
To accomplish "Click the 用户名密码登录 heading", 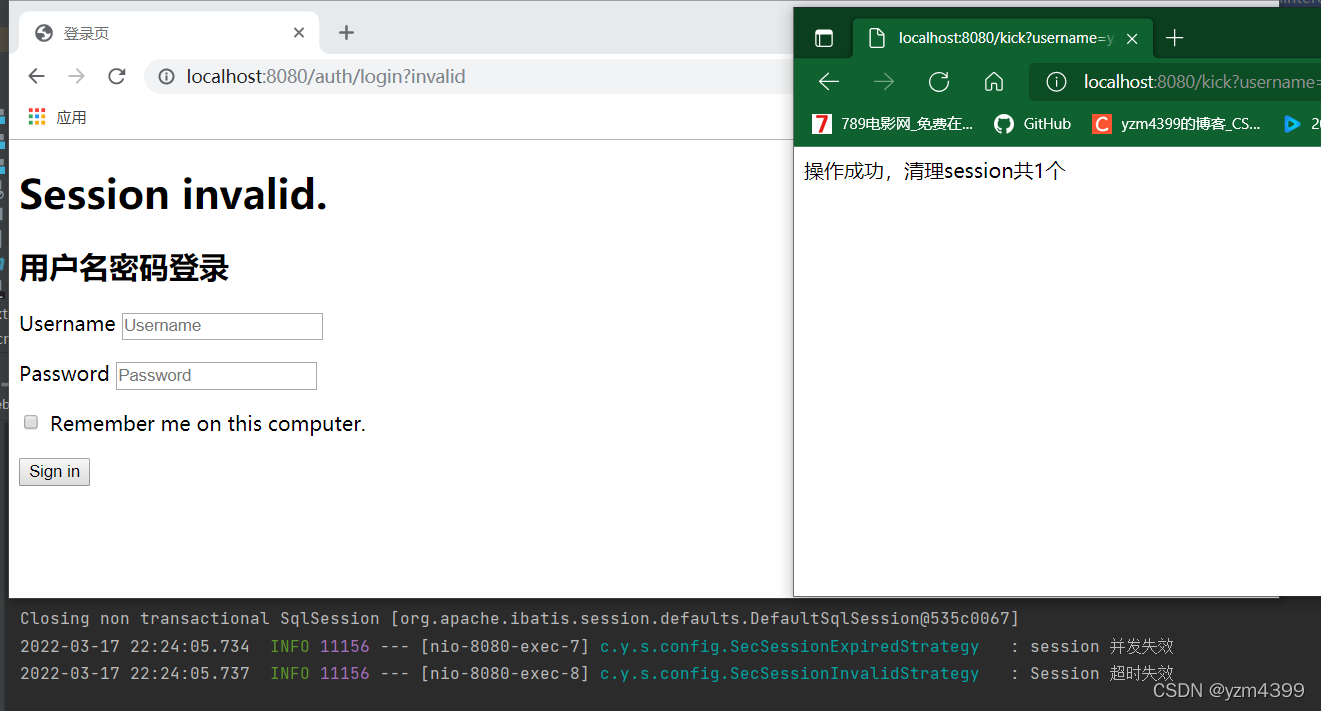I will pyautogui.click(x=124, y=268).
